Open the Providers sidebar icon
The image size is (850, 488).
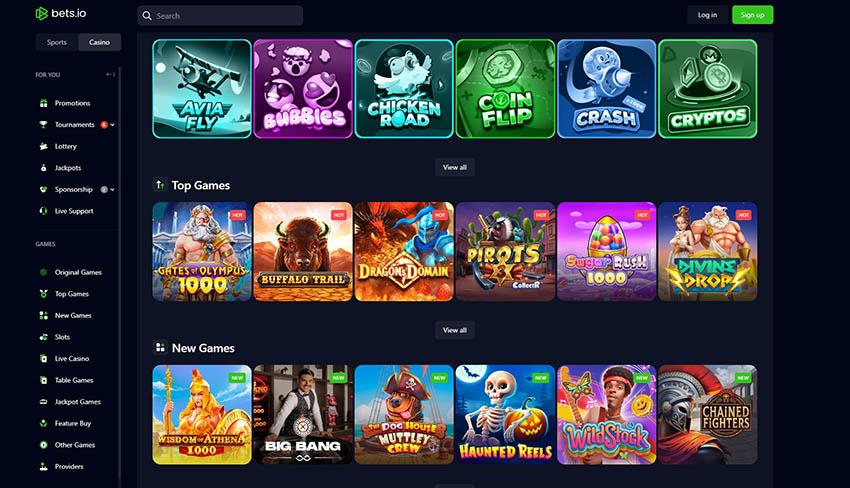(x=43, y=466)
